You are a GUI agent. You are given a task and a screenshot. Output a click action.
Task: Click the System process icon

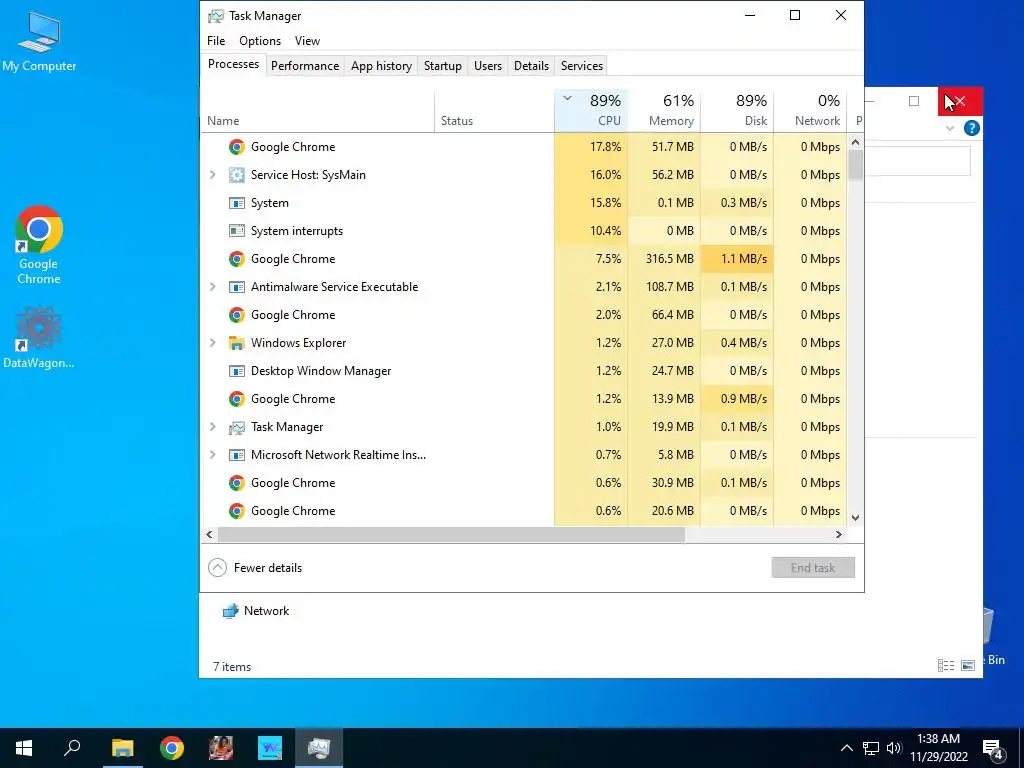coord(236,203)
